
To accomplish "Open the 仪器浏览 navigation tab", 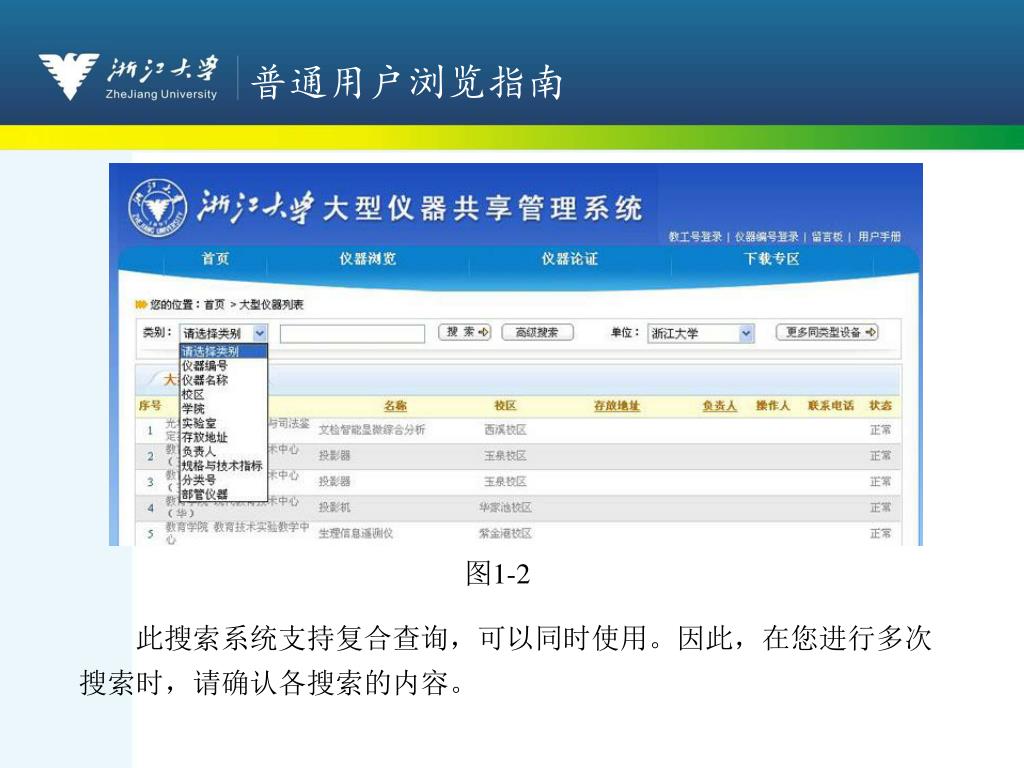I will pyautogui.click(x=368, y=259).
